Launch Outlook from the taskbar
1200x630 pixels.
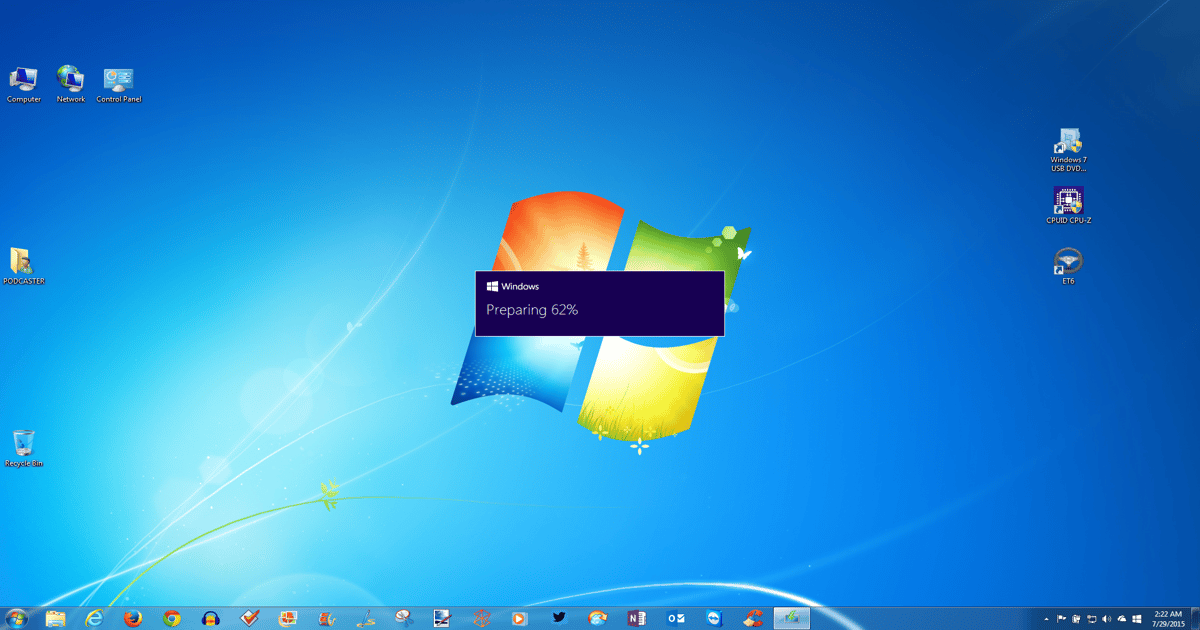(675, 617)
